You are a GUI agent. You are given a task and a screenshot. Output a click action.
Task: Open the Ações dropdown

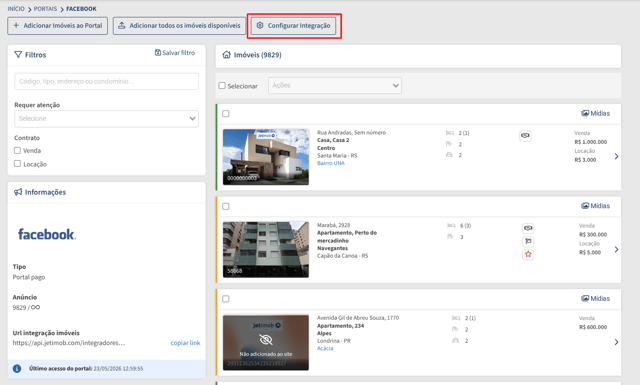tap(335, 85)
